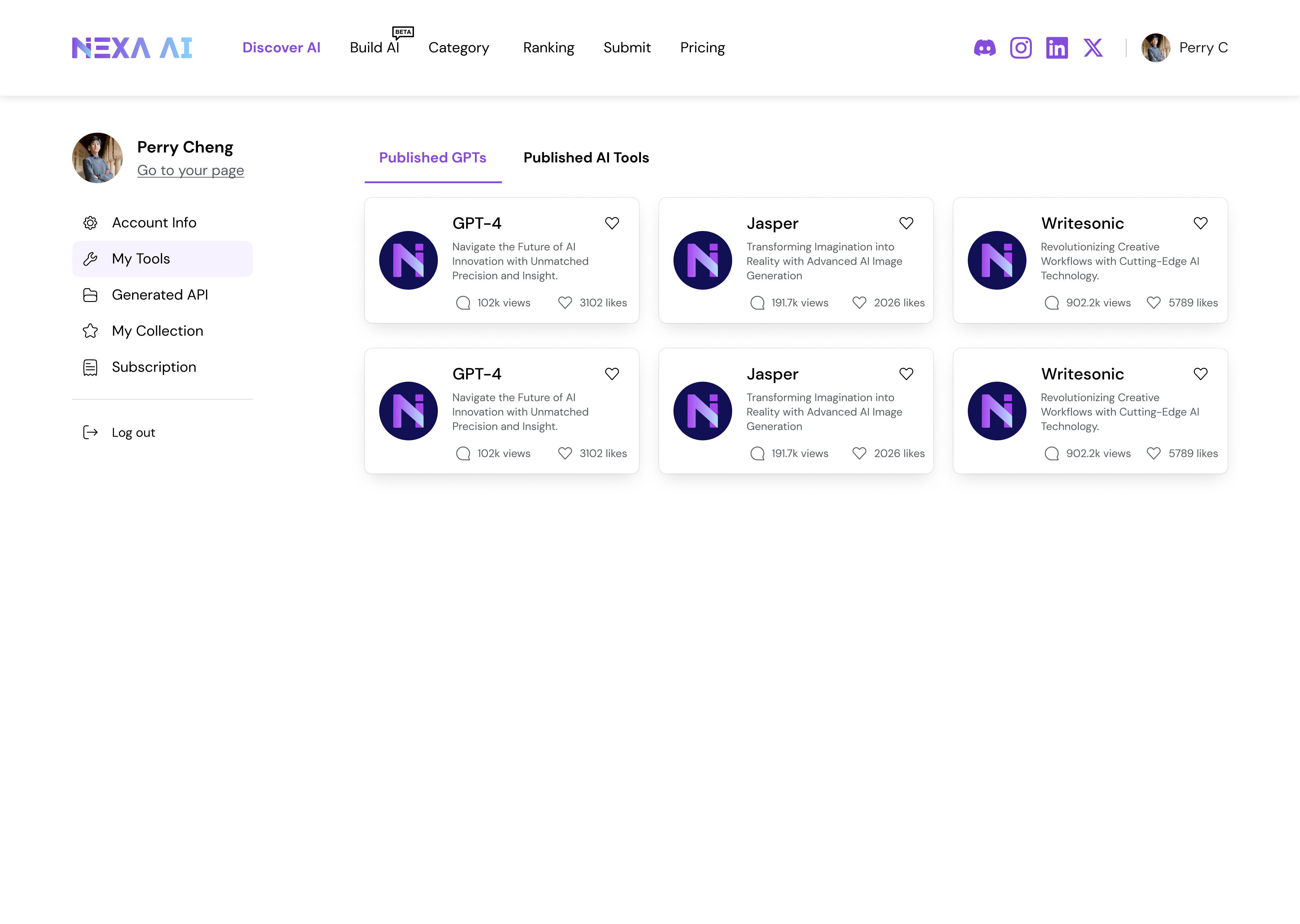This screenshot has width=1300, height=924.
Task: Click the My Collection star icon
Action: 90,331
